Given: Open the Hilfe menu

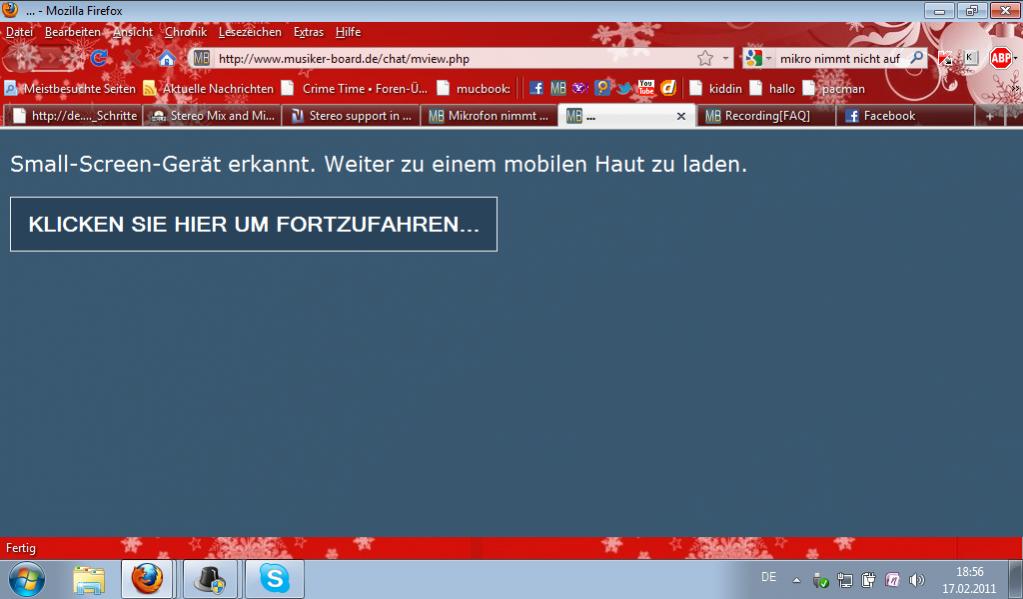Looking at the screenshot, I should coord(348,32).
